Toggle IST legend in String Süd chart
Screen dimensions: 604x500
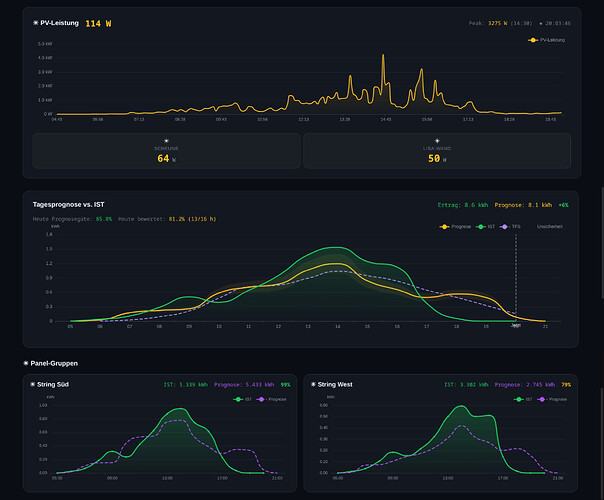(x=242, y=399)
